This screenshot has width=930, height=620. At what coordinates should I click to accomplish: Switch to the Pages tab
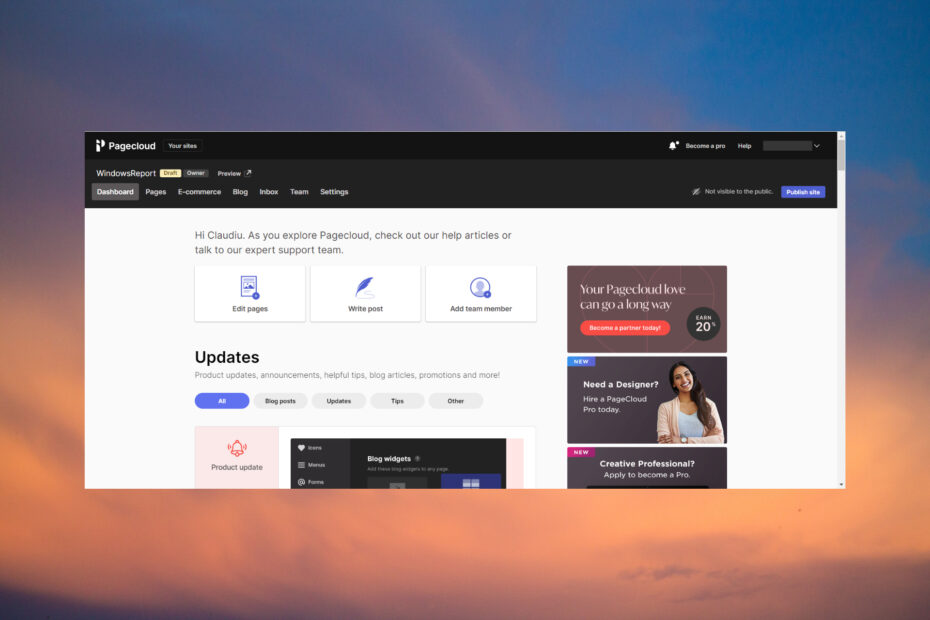coord(155,192)
